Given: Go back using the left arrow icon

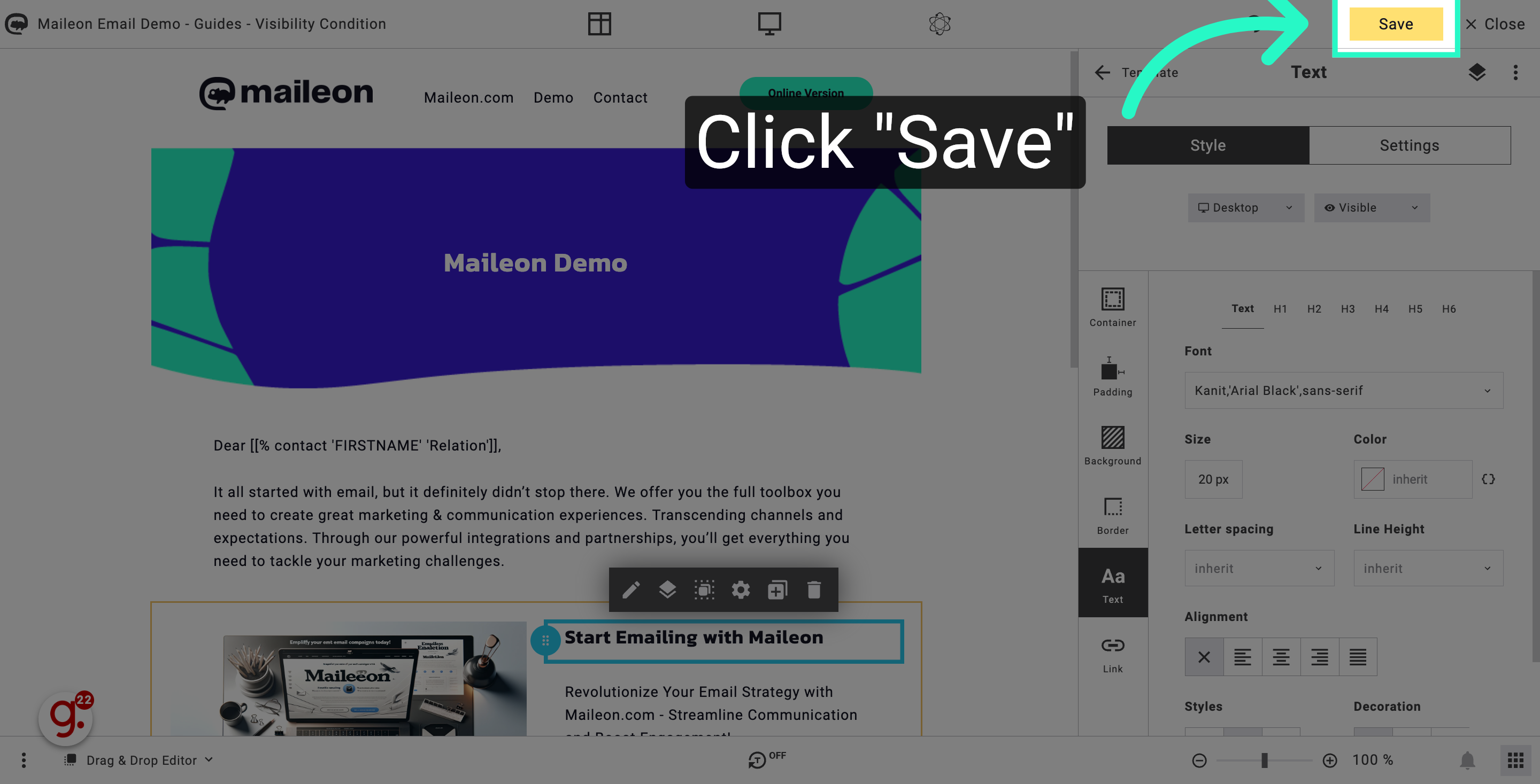Looking at the screenshot, I should [1102, 72].
